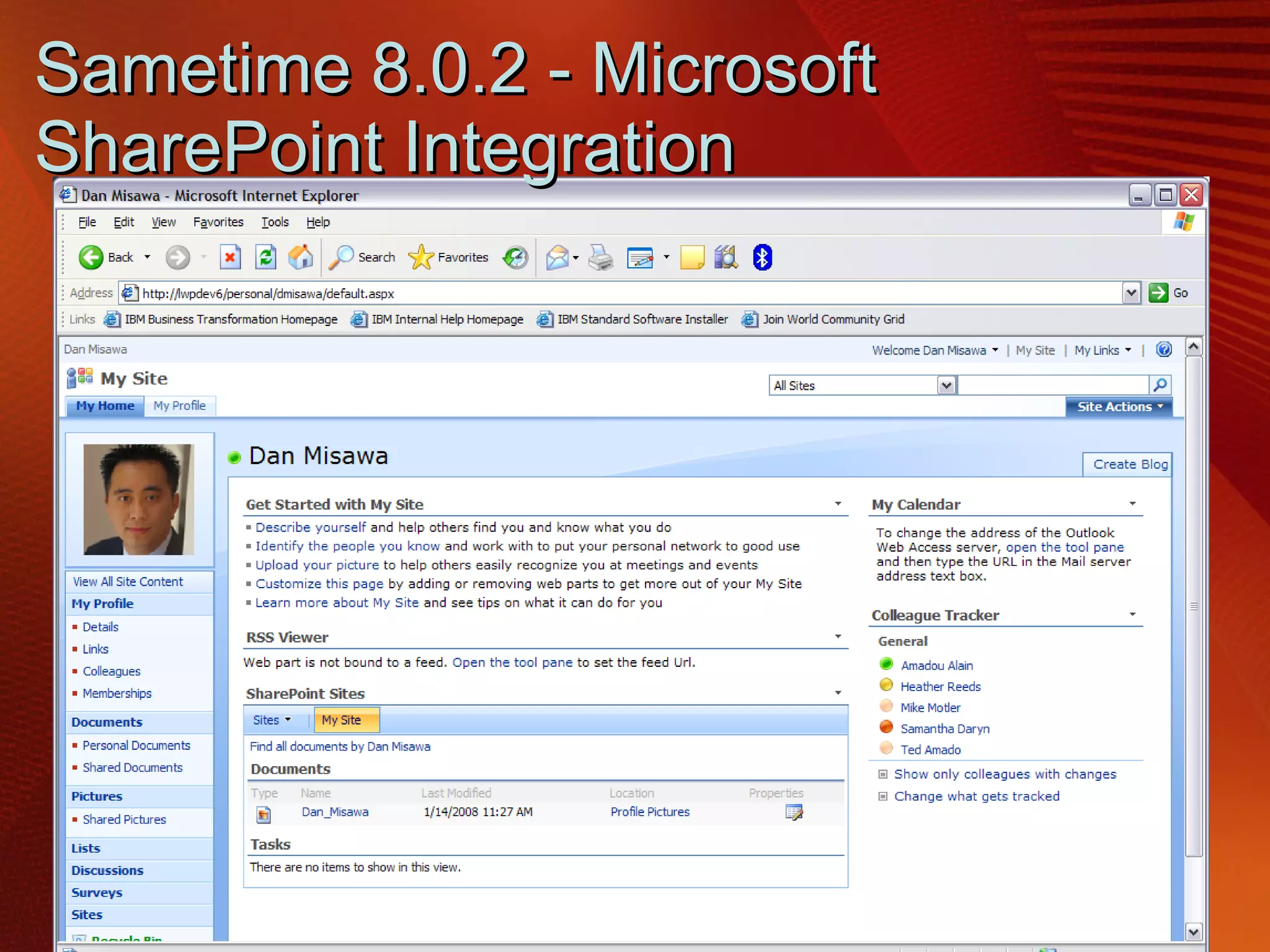The image size is (1270, 952).
Task: Click the Bluetooth toolbar icon
Action: [762, 257]
